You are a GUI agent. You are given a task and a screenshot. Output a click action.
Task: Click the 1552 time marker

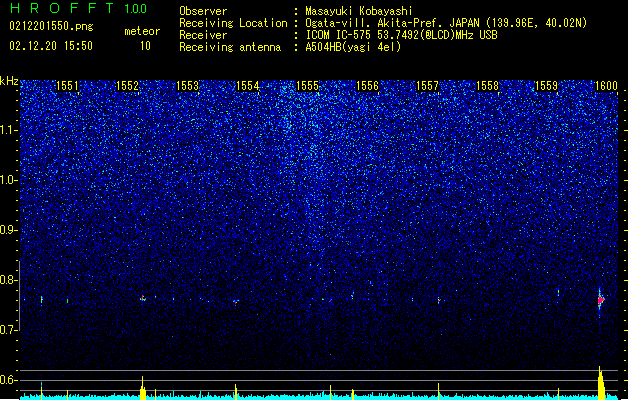pyautogui.click(x=127, y=86)
